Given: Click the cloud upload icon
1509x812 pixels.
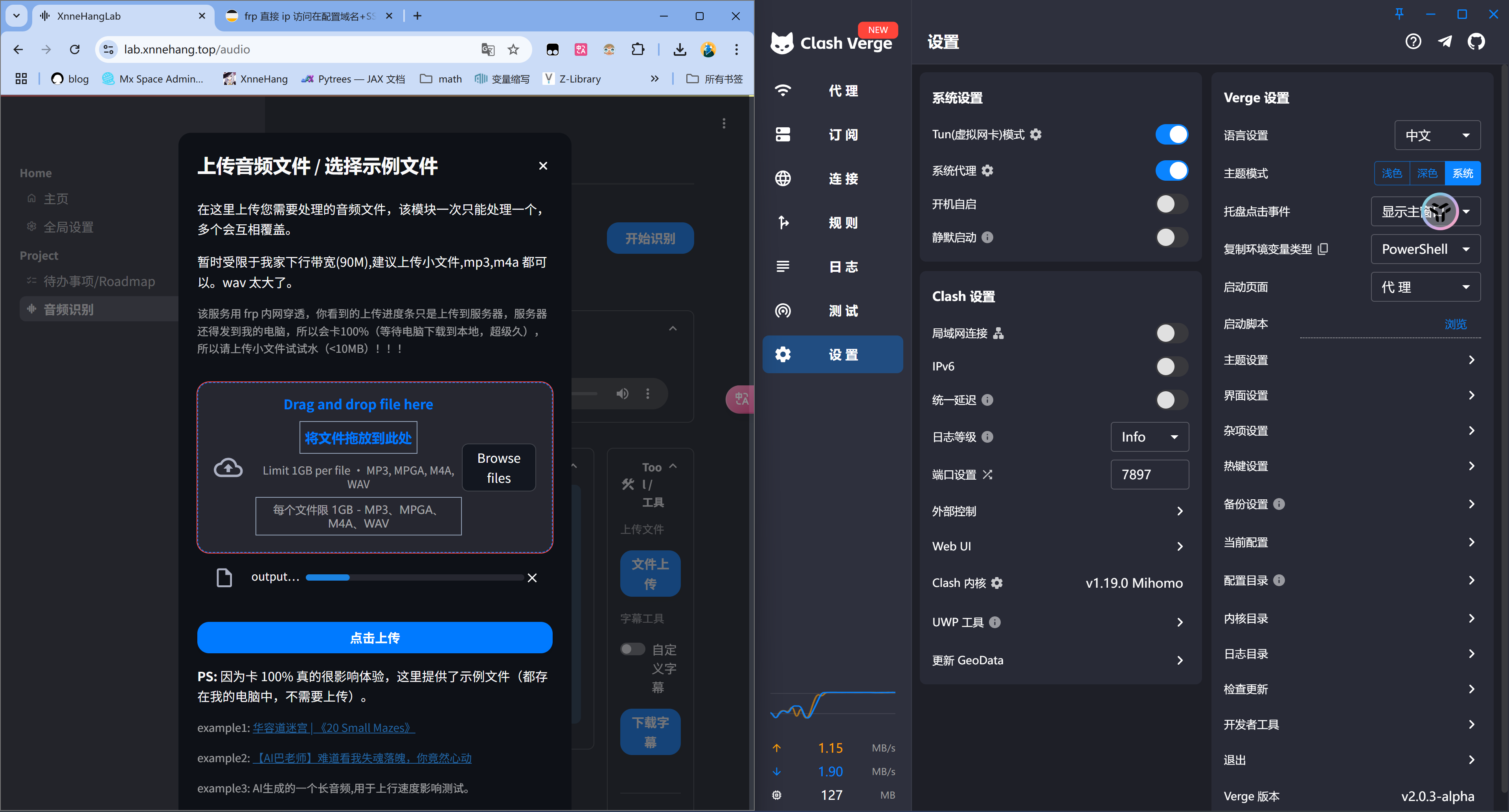Looking at the screenshot, I should pos(228,467).
